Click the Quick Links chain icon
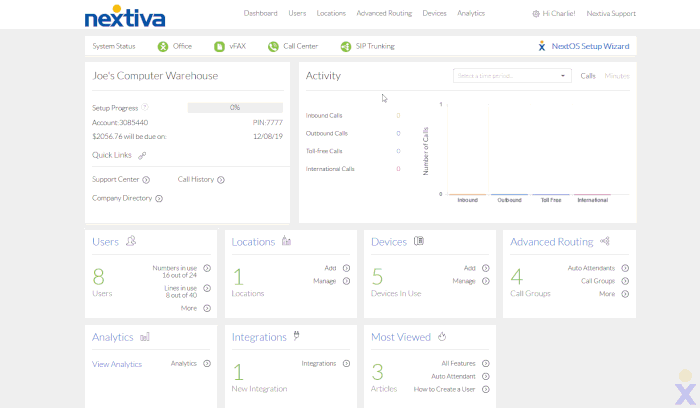 click(x=142, y=155)
